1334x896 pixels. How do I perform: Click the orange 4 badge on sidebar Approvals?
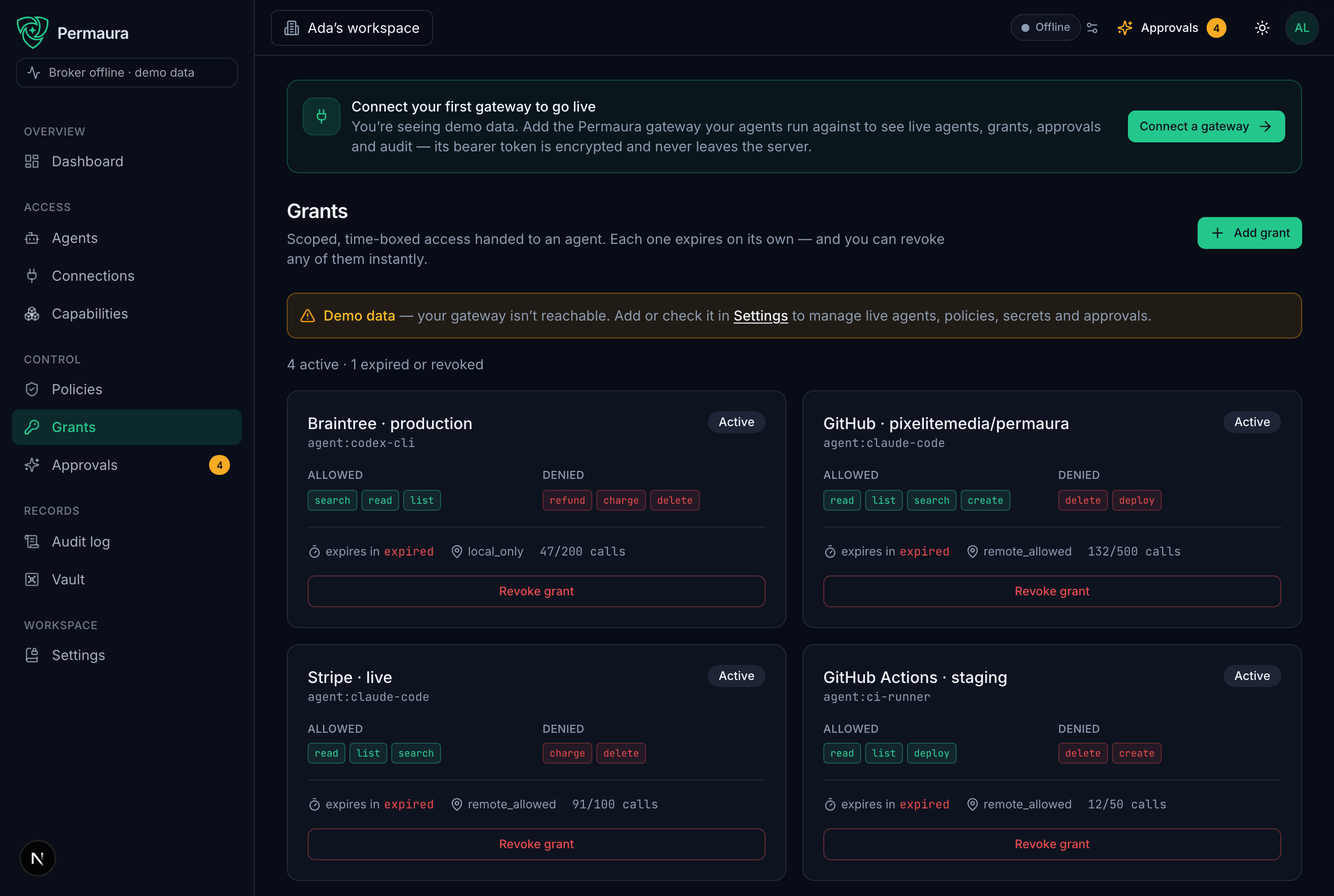pos(220,465)
